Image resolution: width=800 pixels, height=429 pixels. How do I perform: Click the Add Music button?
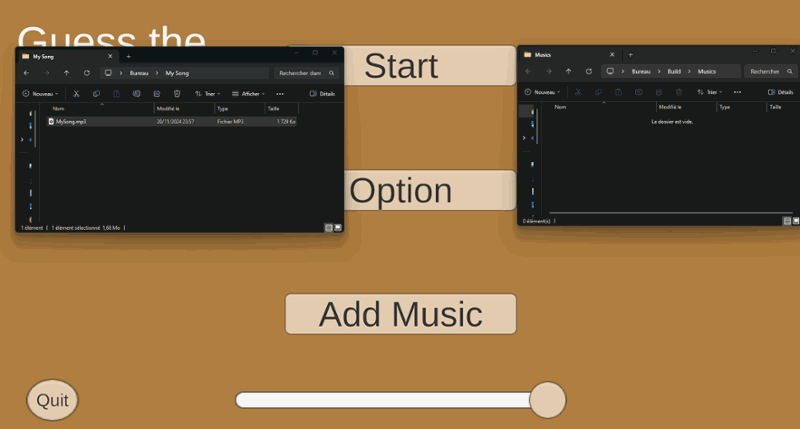click(401, 314)
